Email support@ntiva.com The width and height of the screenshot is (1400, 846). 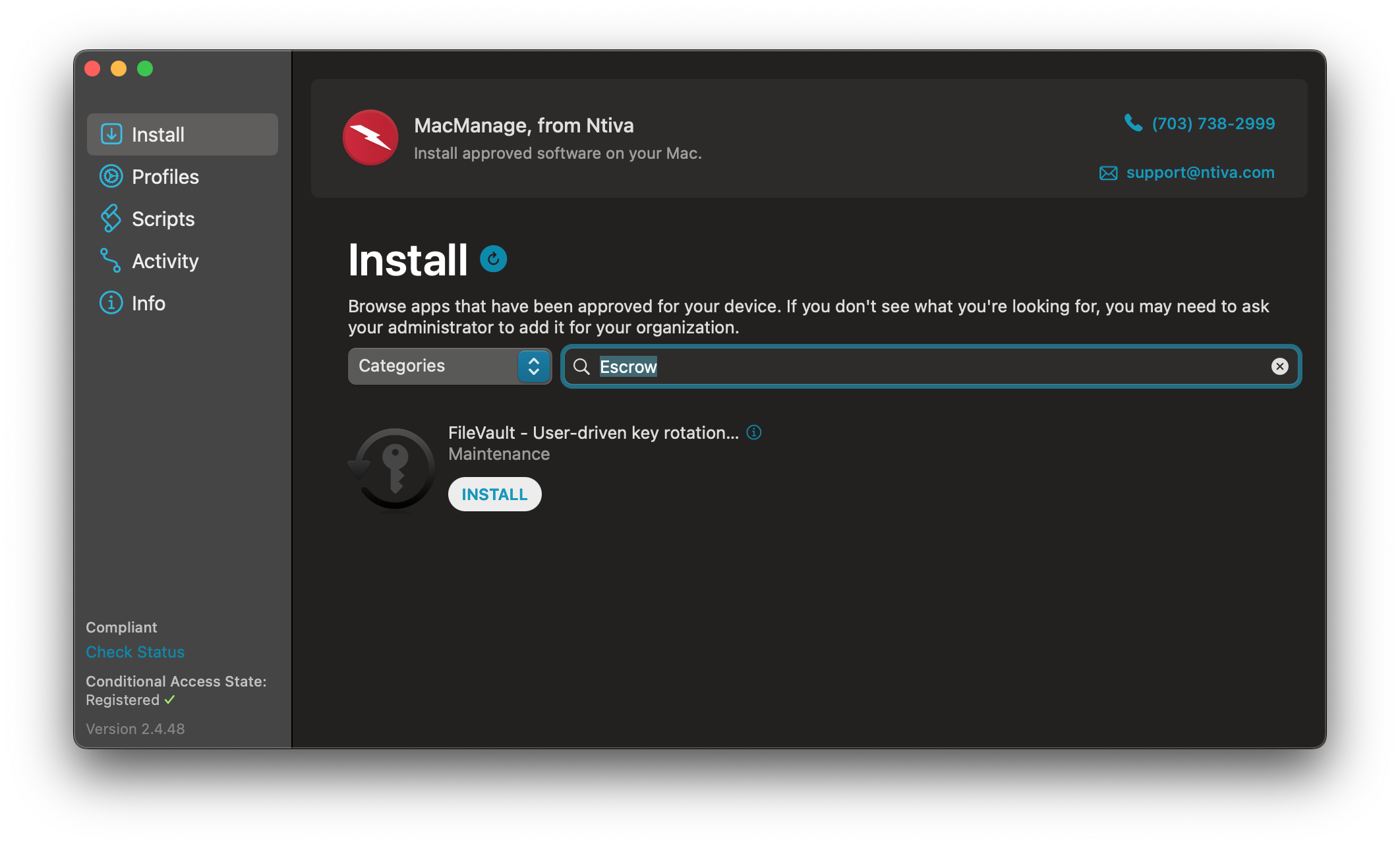coord(1200,172)
